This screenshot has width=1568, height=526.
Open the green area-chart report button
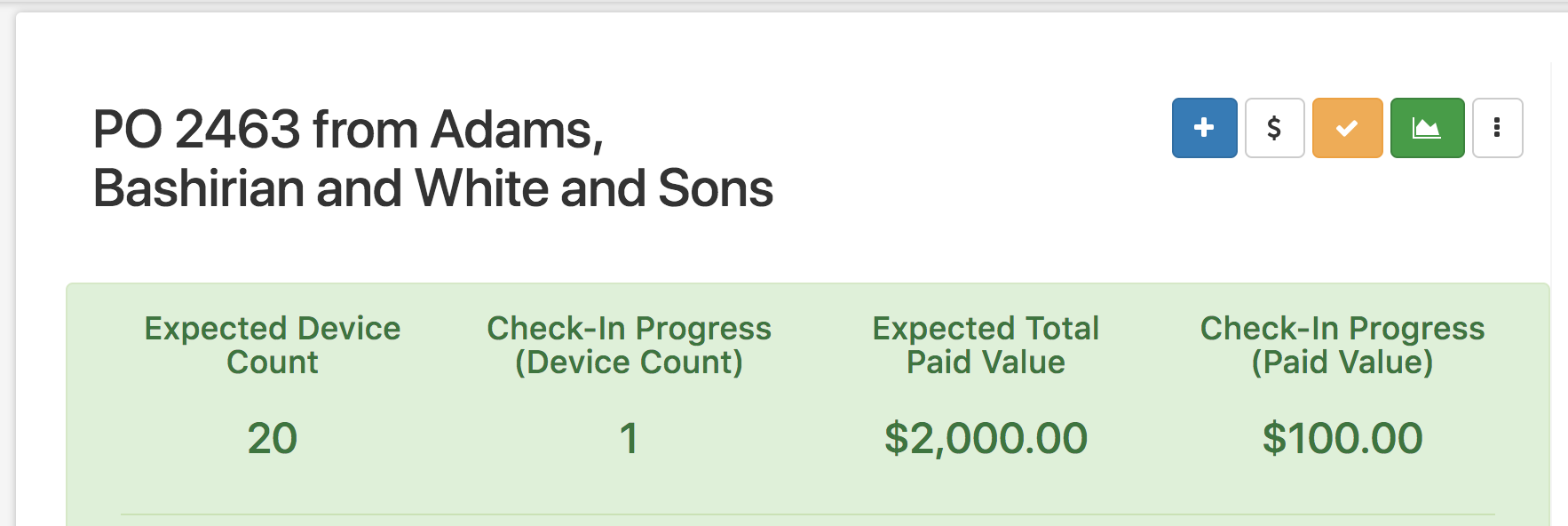[1427, 128]
